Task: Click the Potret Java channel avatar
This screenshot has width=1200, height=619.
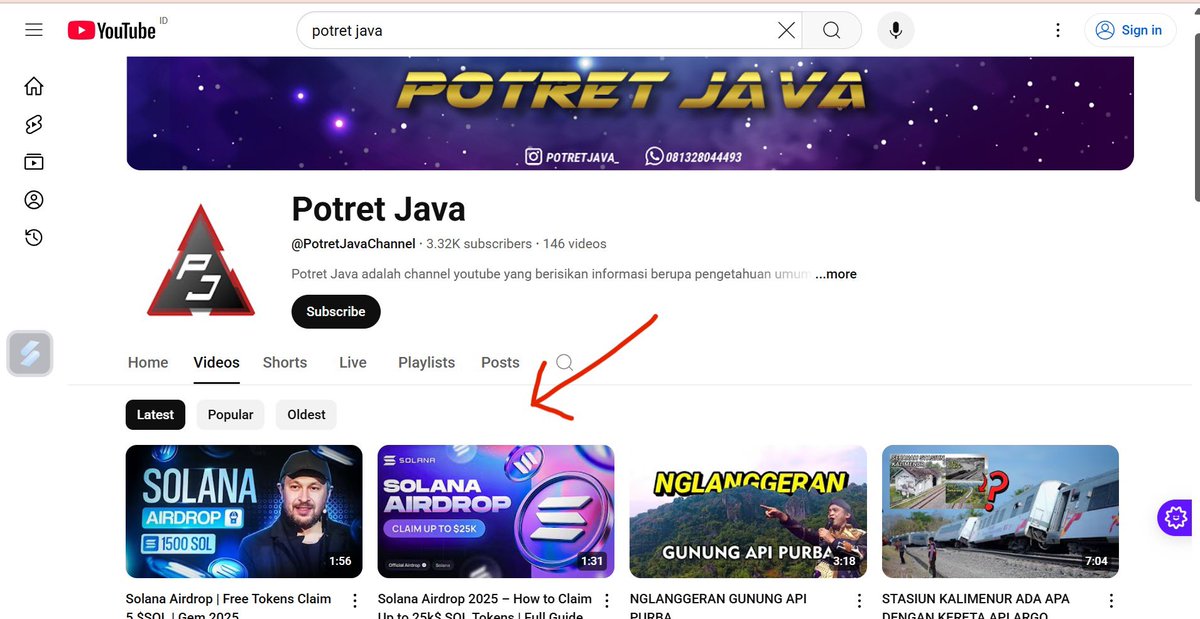Action: tap(201, 260)
